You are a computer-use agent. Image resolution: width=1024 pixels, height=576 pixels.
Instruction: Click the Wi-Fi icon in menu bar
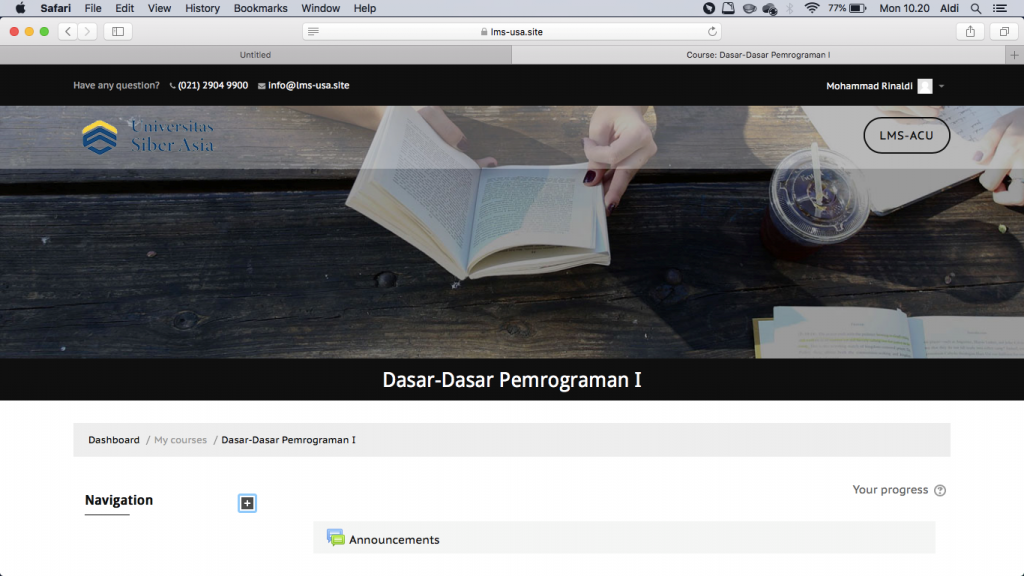812,8
